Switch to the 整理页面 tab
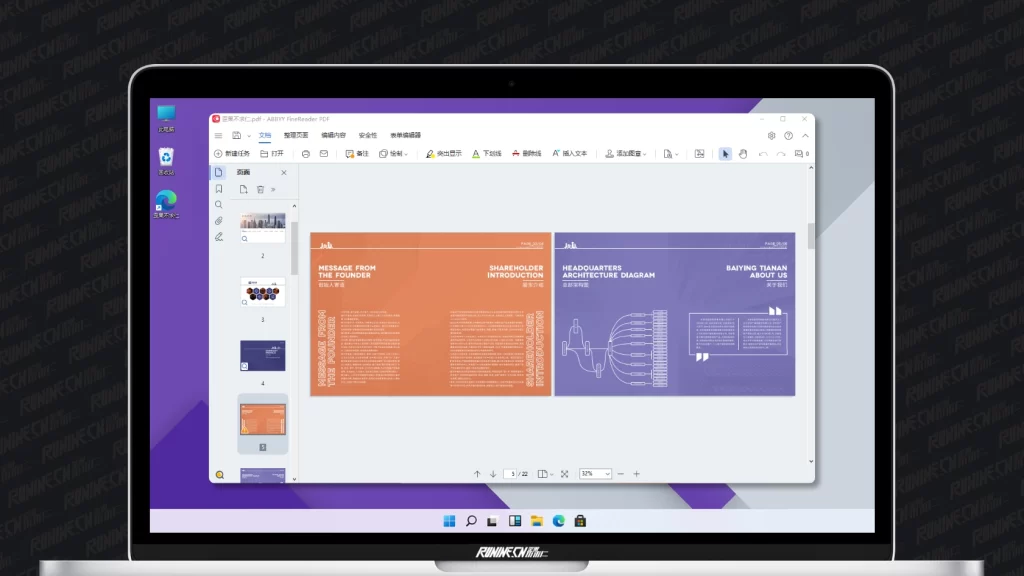This screenshot has height=576, width=1024. [x=296, y=135]
